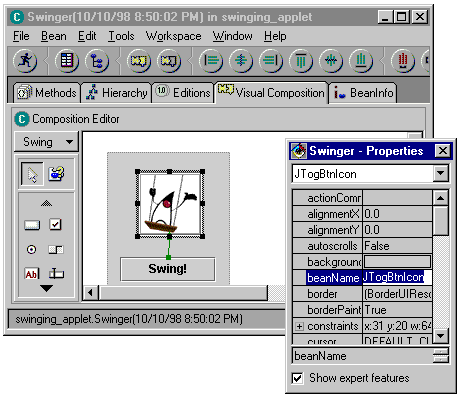Switch to the Visual Composition tab
The image size is (460, 398).
(271, 92)
